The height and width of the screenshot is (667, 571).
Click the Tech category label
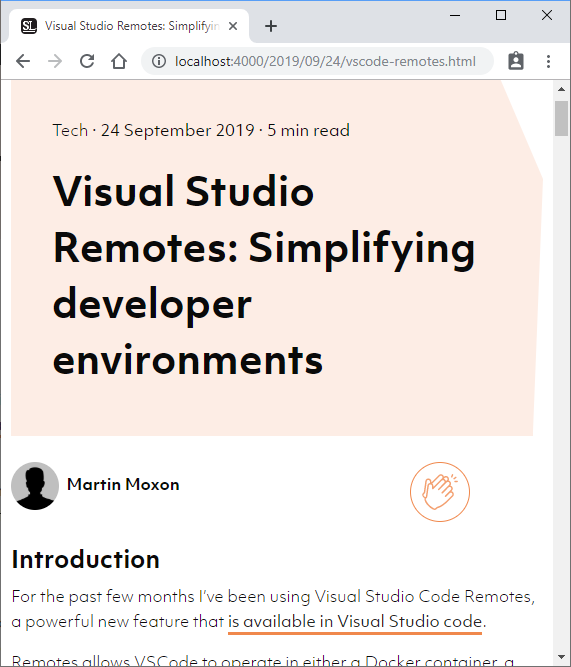pyautogui.click(x=70, y=130)
